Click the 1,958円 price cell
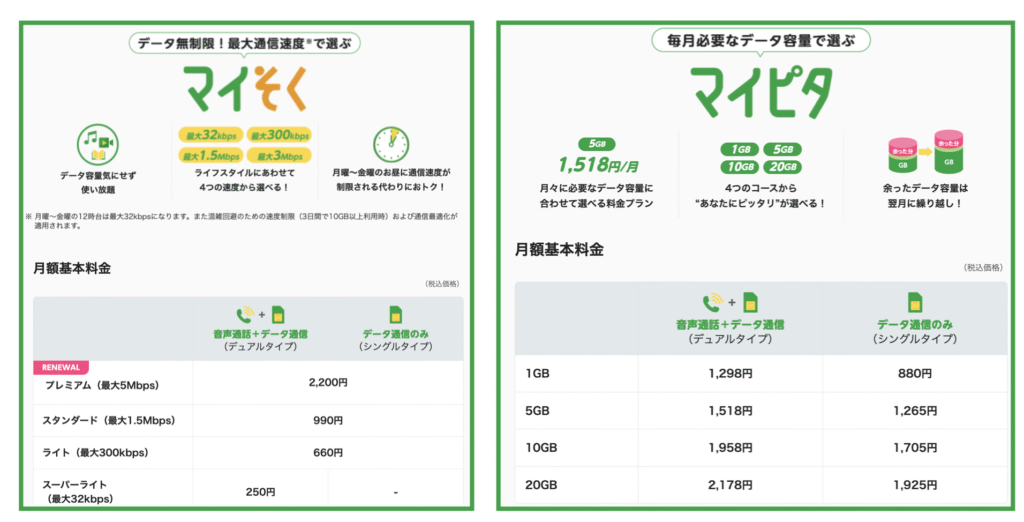Viewport: 1024px width, 522px height. point(730,448)
